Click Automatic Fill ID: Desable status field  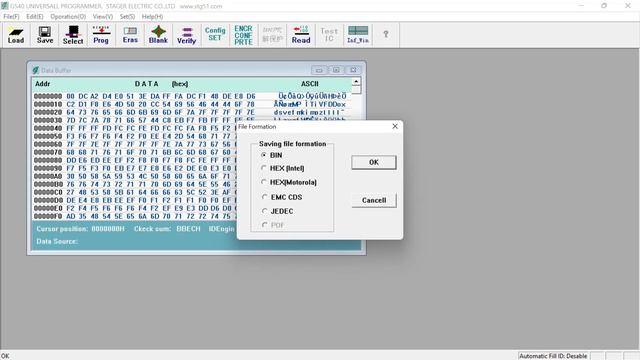pos(553,356)
